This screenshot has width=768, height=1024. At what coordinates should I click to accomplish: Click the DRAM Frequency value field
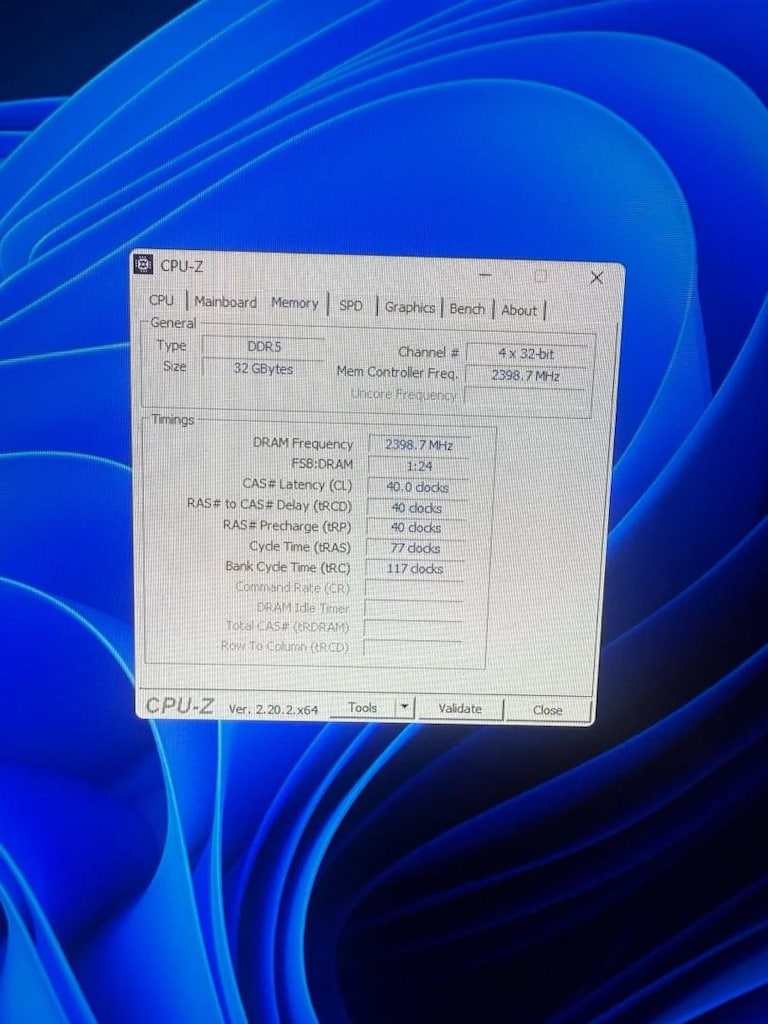click(419, 445)
